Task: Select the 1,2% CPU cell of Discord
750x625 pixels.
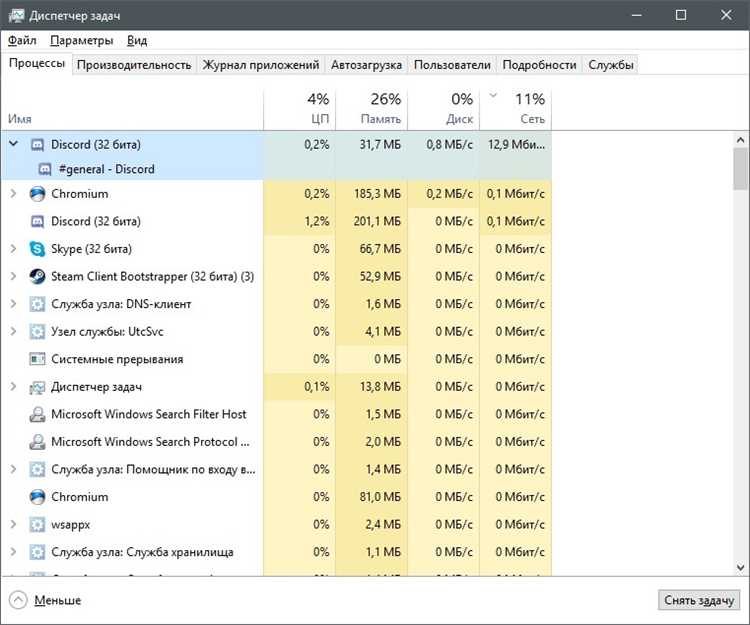Action: [x=299, y=221]
